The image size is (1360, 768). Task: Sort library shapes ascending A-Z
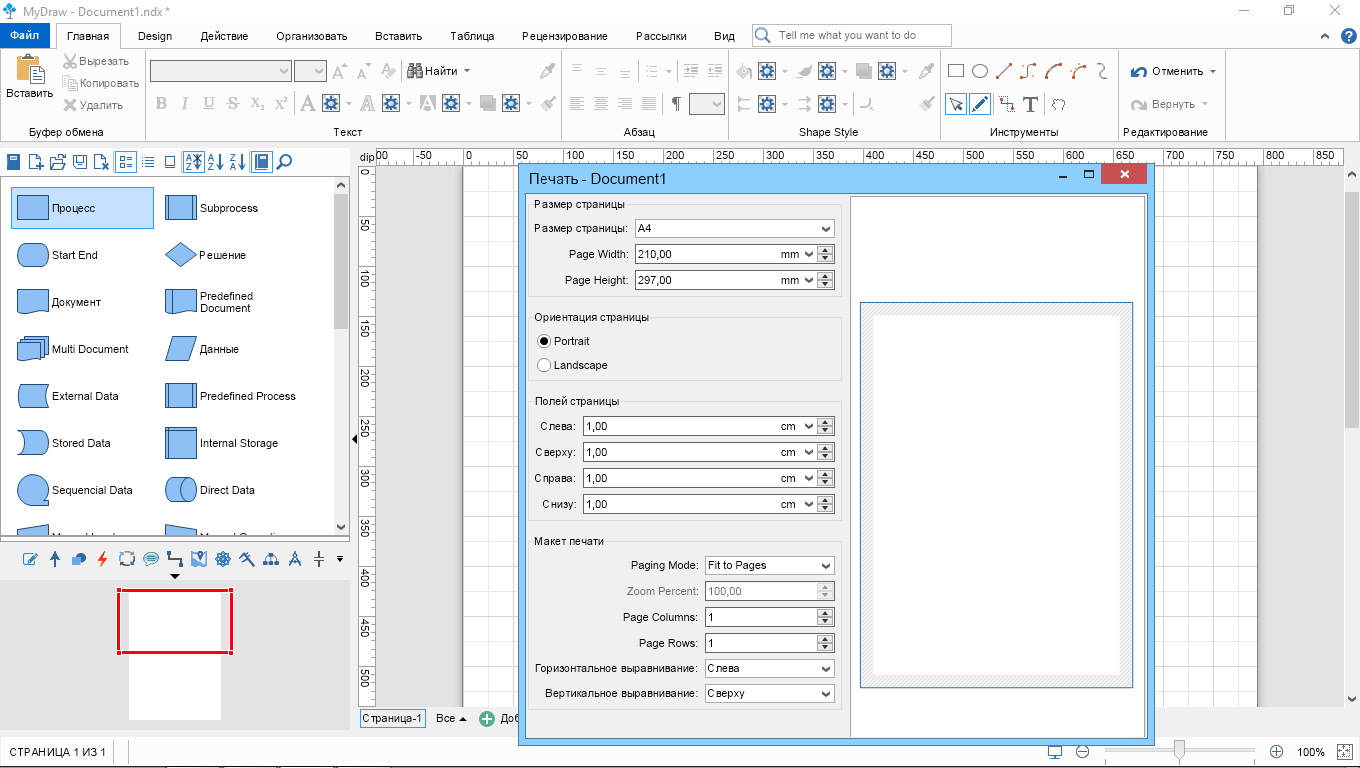point(216,162)
